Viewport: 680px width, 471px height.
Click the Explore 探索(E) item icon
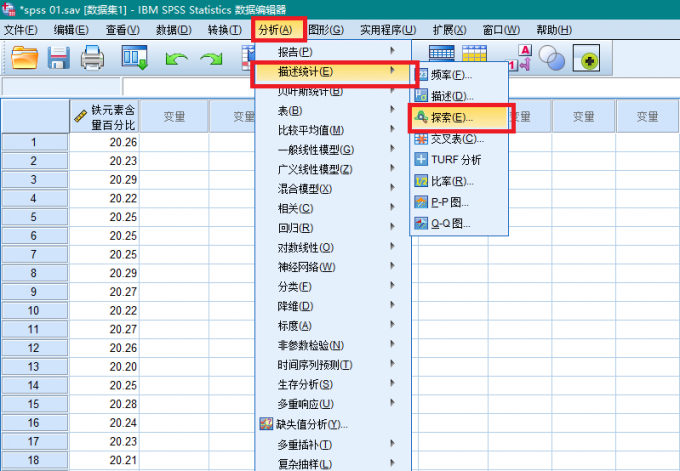click(421, 117)
